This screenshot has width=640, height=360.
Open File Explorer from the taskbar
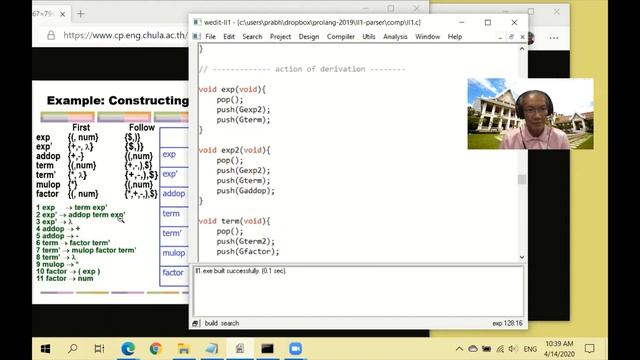184,349
